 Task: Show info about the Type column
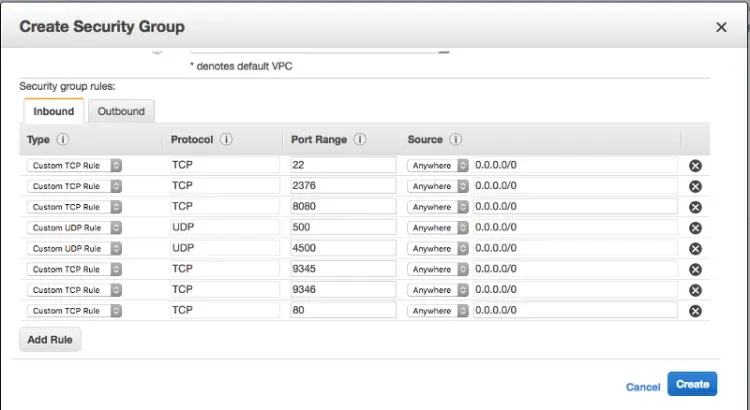pyautogui.click(x=63, y=140)
